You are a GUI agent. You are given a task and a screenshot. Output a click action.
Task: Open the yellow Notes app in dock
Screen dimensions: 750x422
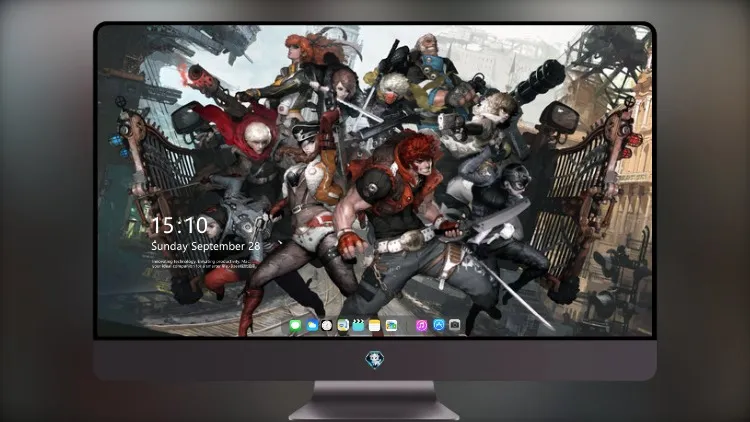[375, 326]
